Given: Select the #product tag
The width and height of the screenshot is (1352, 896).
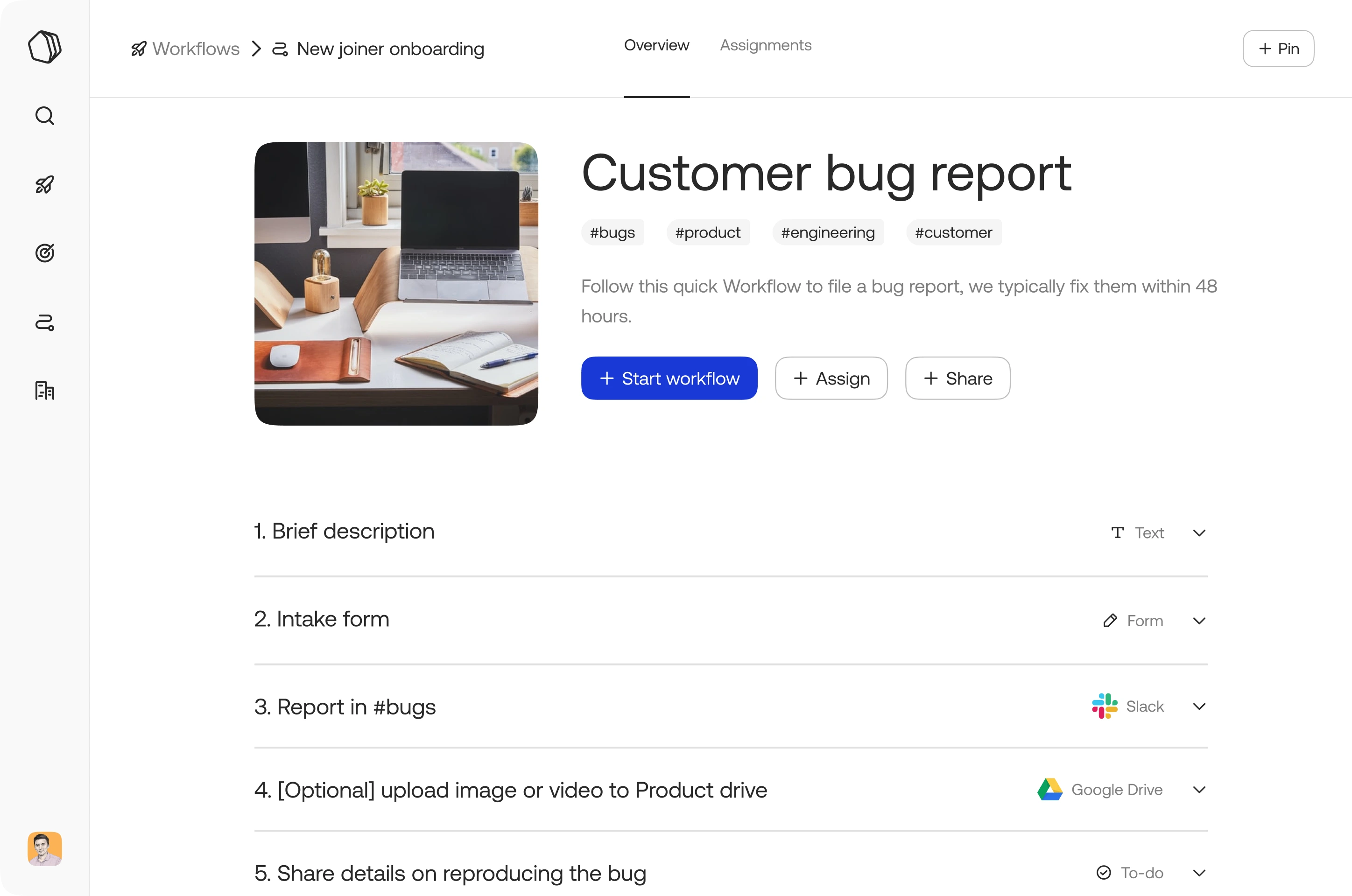Looking at the screenshot, I should (708, 232).
